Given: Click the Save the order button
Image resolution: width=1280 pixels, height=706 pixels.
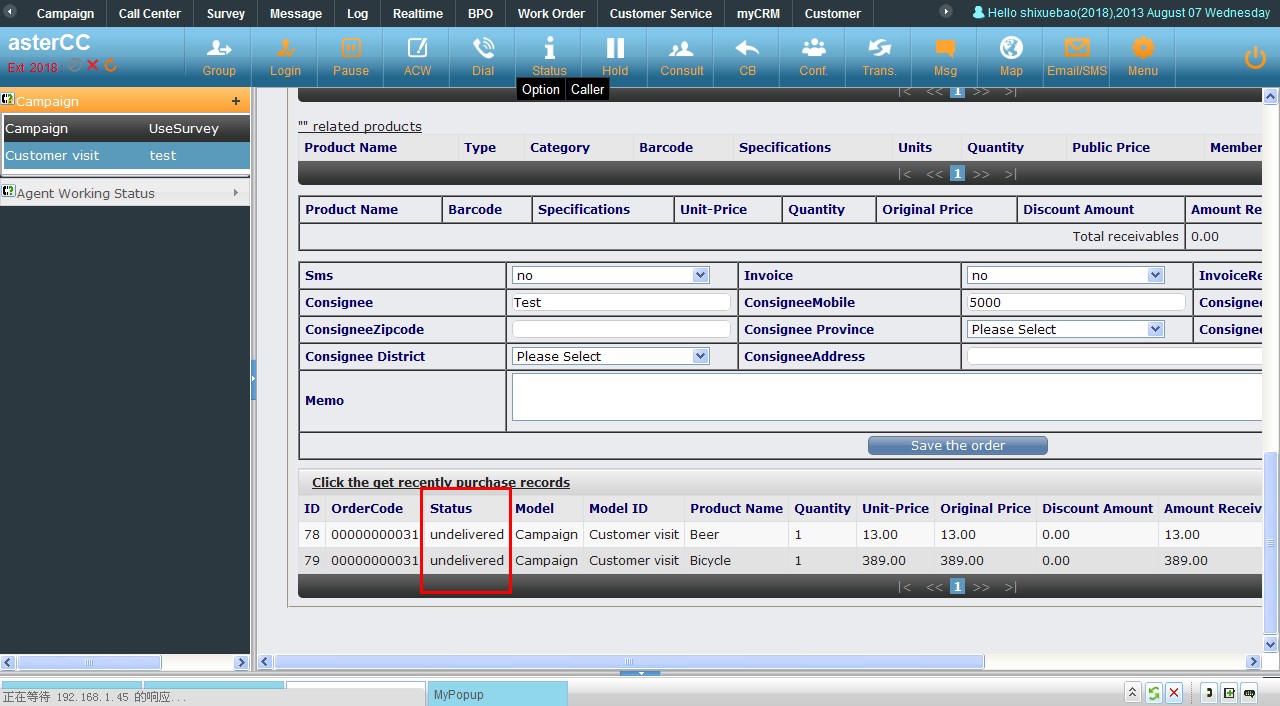Looking at the screenshot, I should [957, 446].
